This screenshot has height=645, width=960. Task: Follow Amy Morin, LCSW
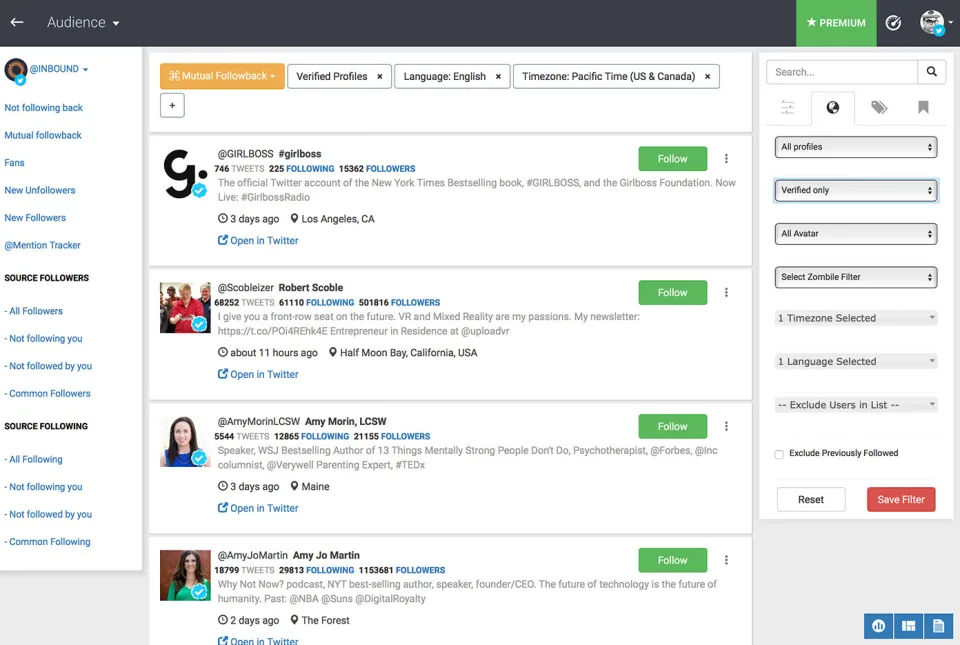tap(672, 427)
